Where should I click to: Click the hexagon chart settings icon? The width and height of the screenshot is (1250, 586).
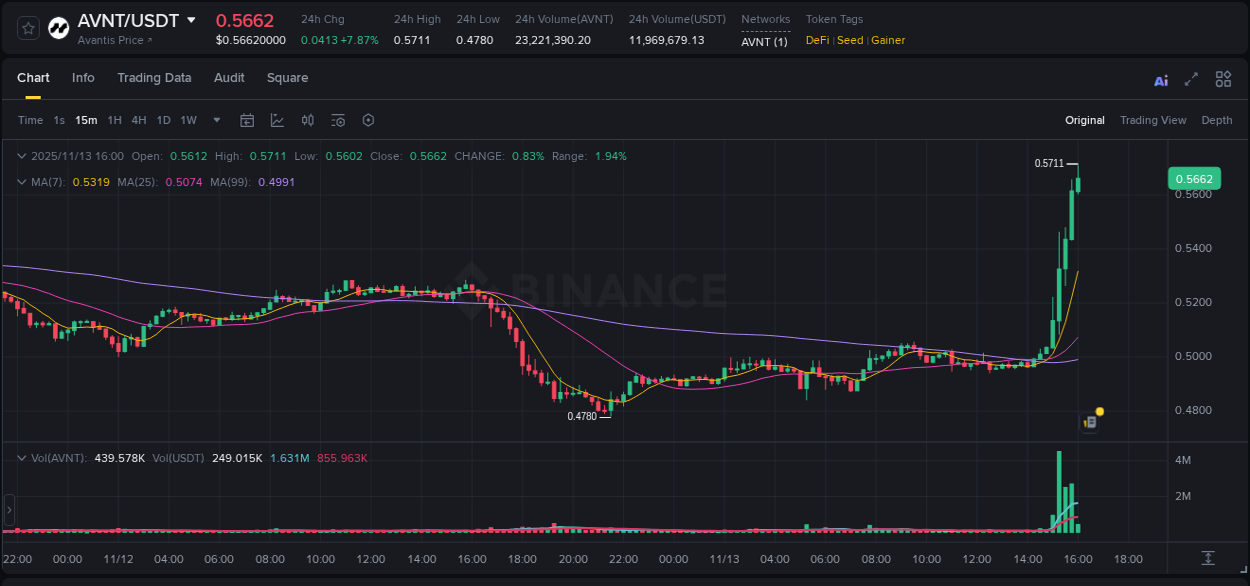click(368, 120)
